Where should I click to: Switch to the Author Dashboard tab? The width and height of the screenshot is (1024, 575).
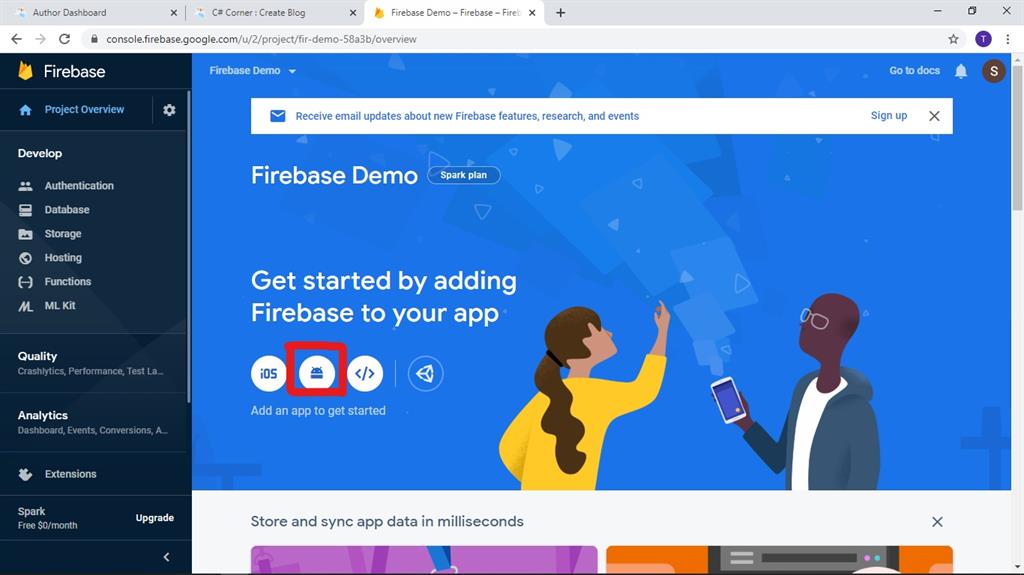point(95,12)
